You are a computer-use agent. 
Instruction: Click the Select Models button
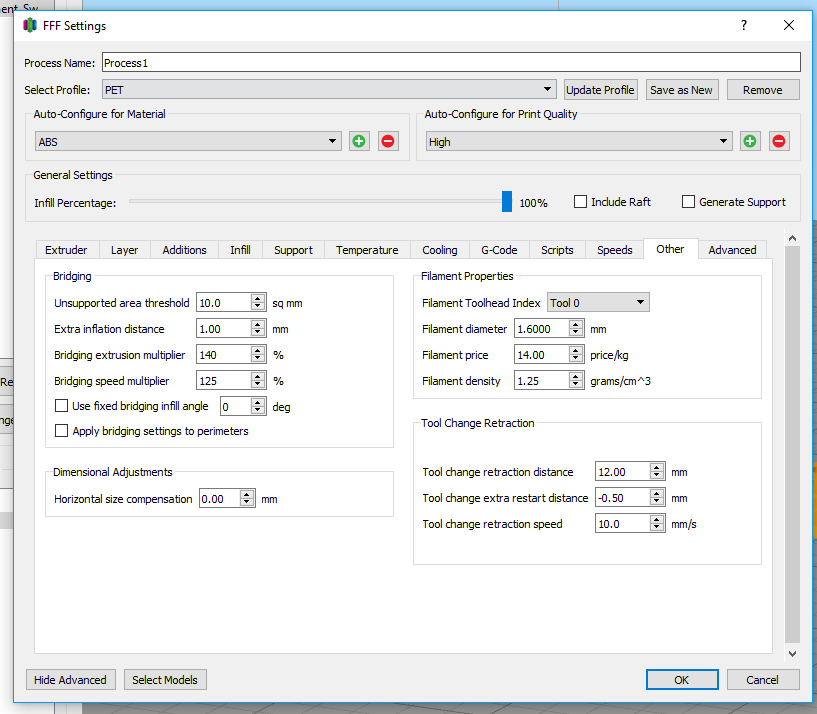(x=165, y=680)
